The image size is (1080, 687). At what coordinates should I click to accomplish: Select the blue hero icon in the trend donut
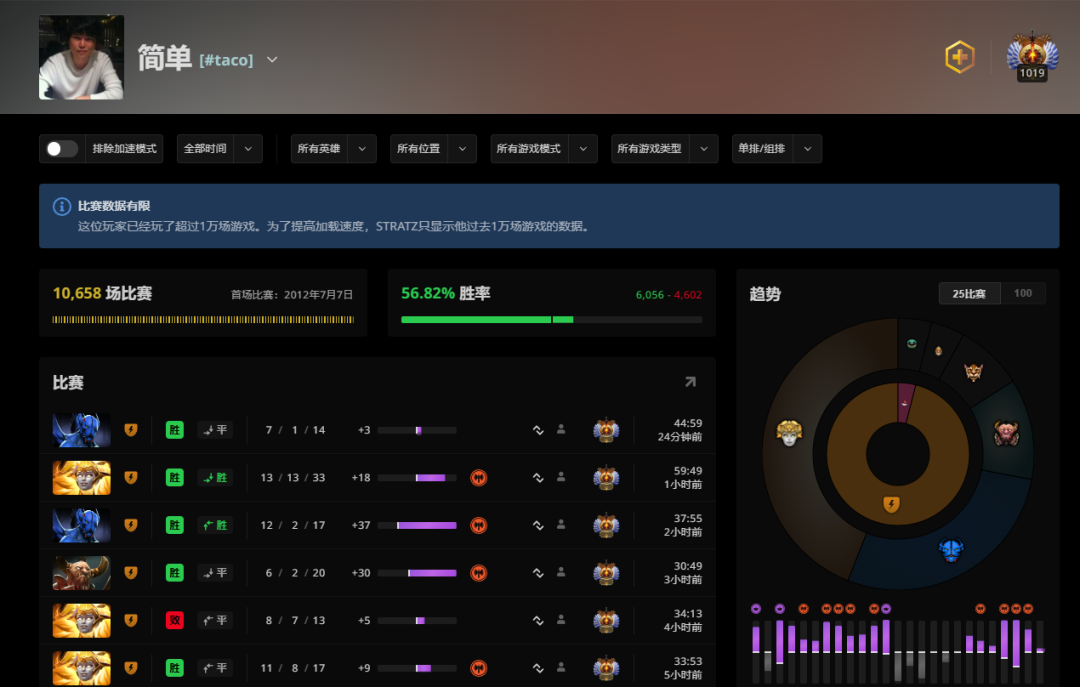click(x=951, y=550)
